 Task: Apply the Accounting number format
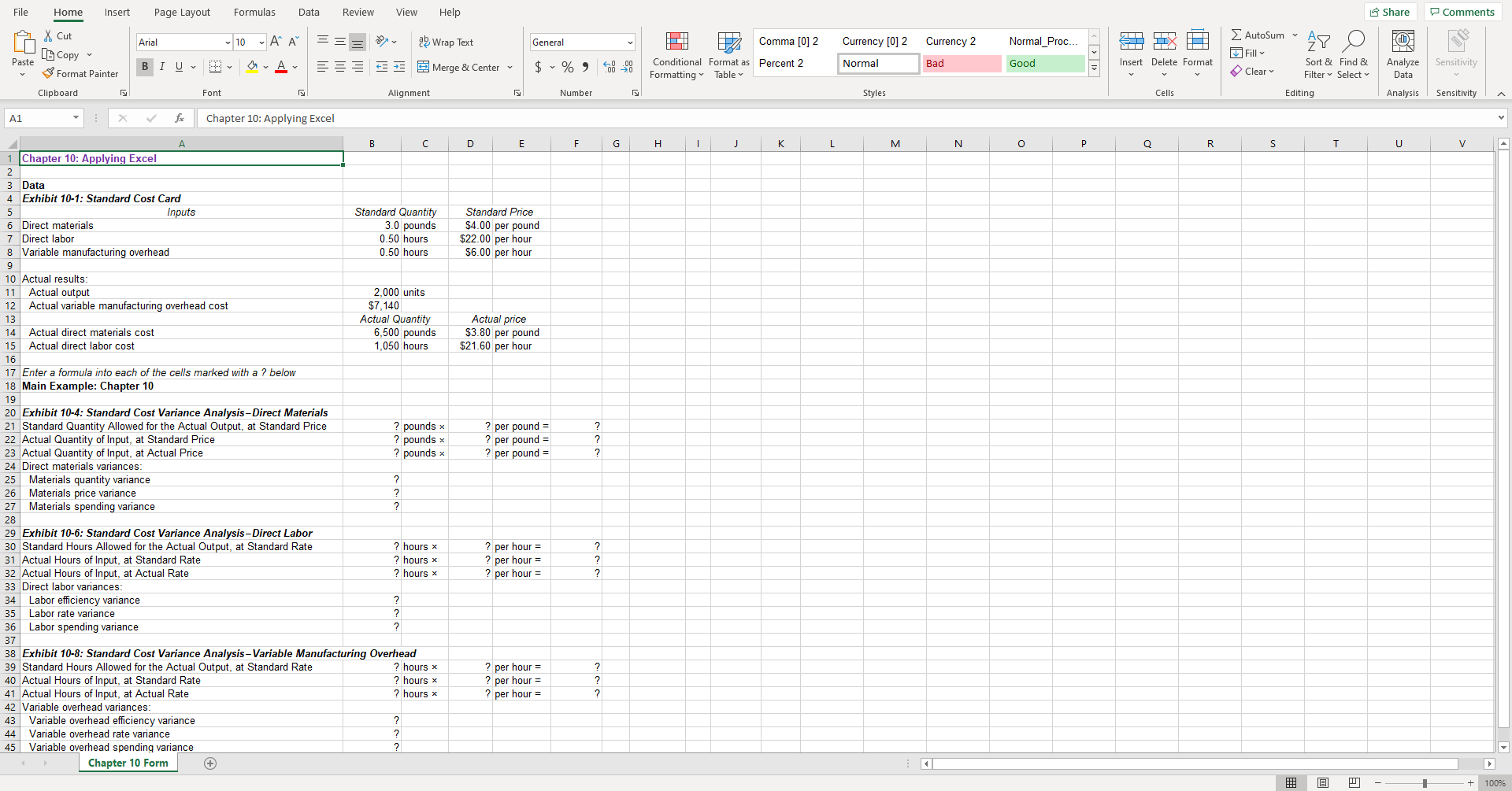[539, 67]
